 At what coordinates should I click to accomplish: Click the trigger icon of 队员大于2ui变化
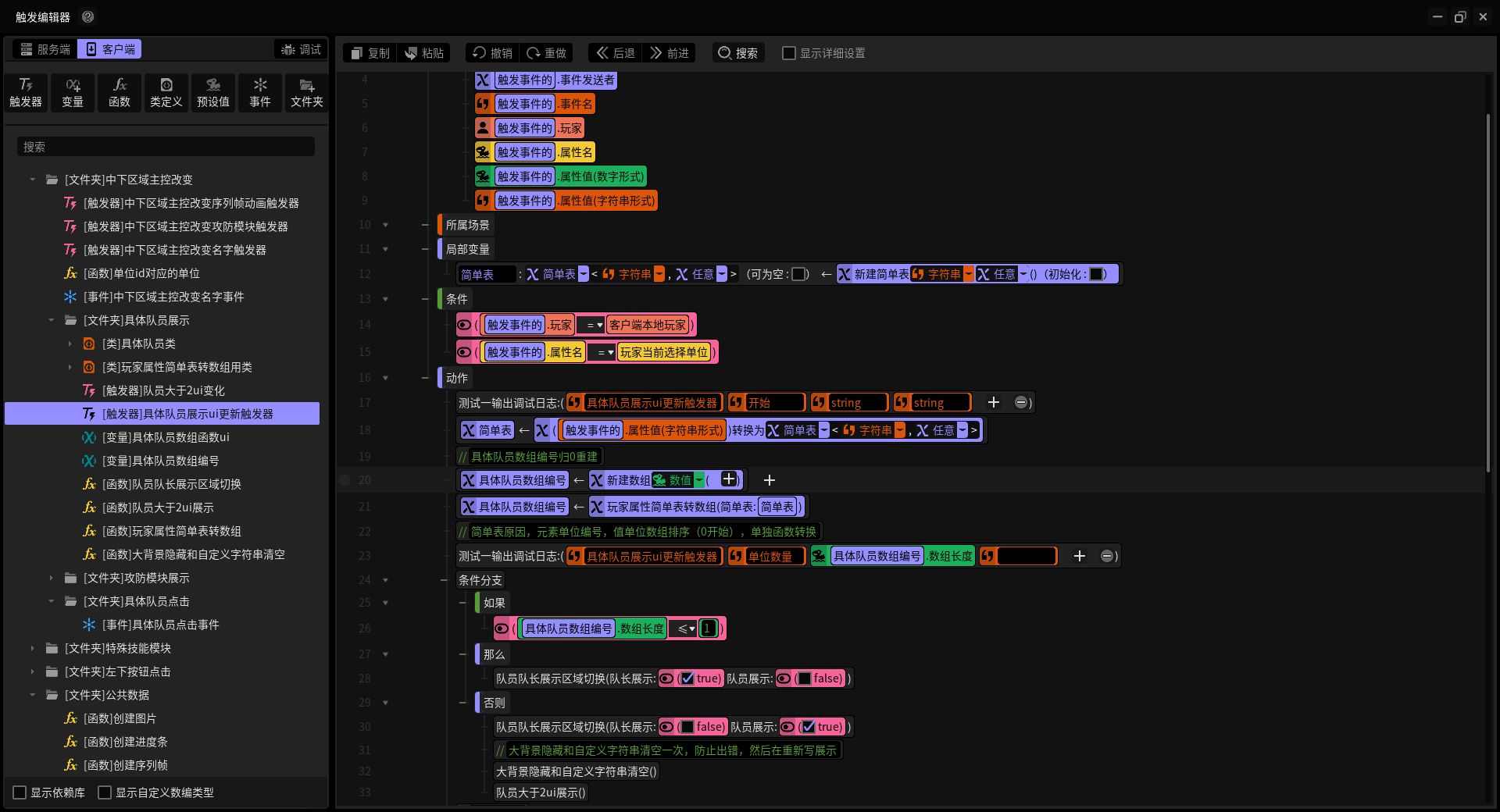tap(89, 390)
